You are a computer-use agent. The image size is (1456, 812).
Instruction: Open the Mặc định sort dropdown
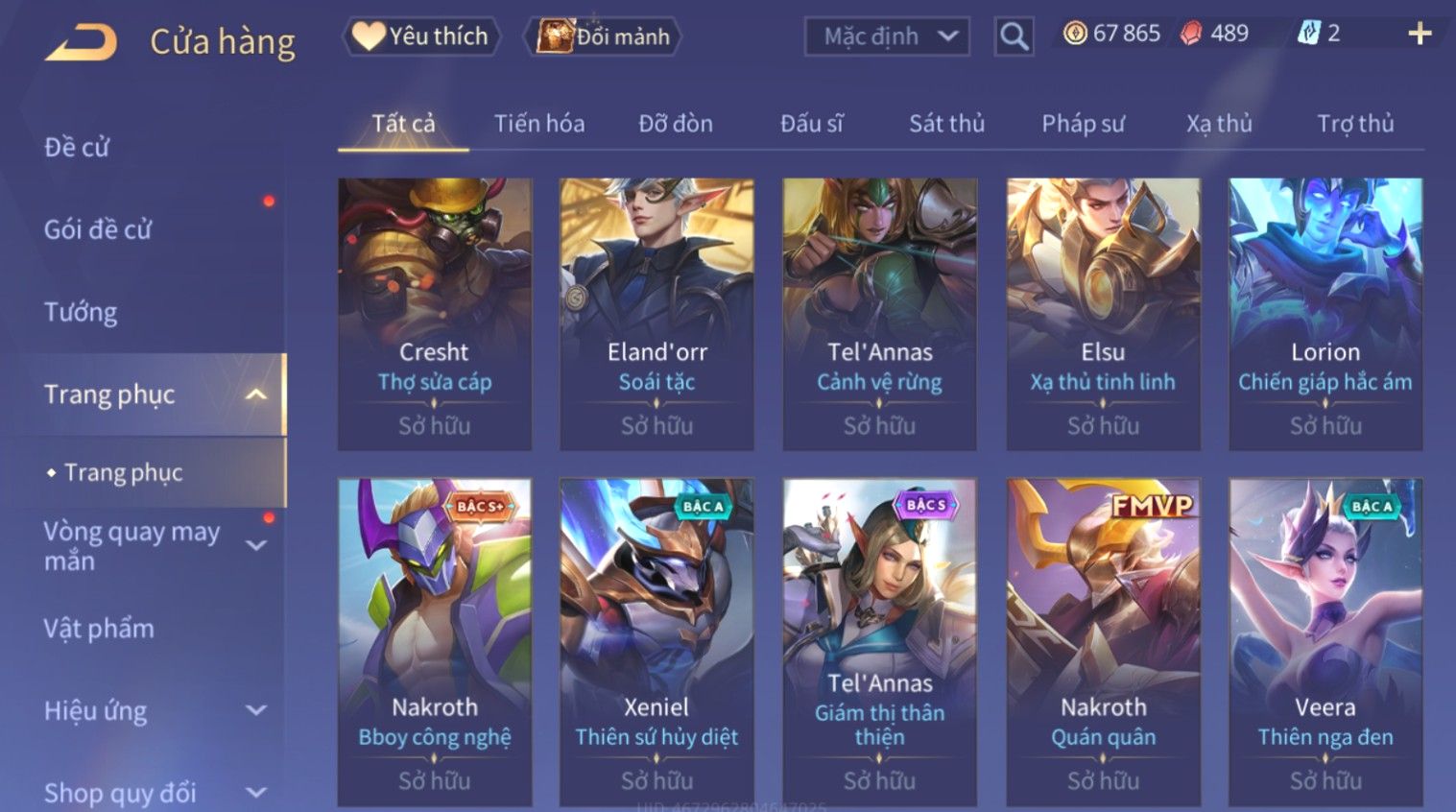click(887, 36)
